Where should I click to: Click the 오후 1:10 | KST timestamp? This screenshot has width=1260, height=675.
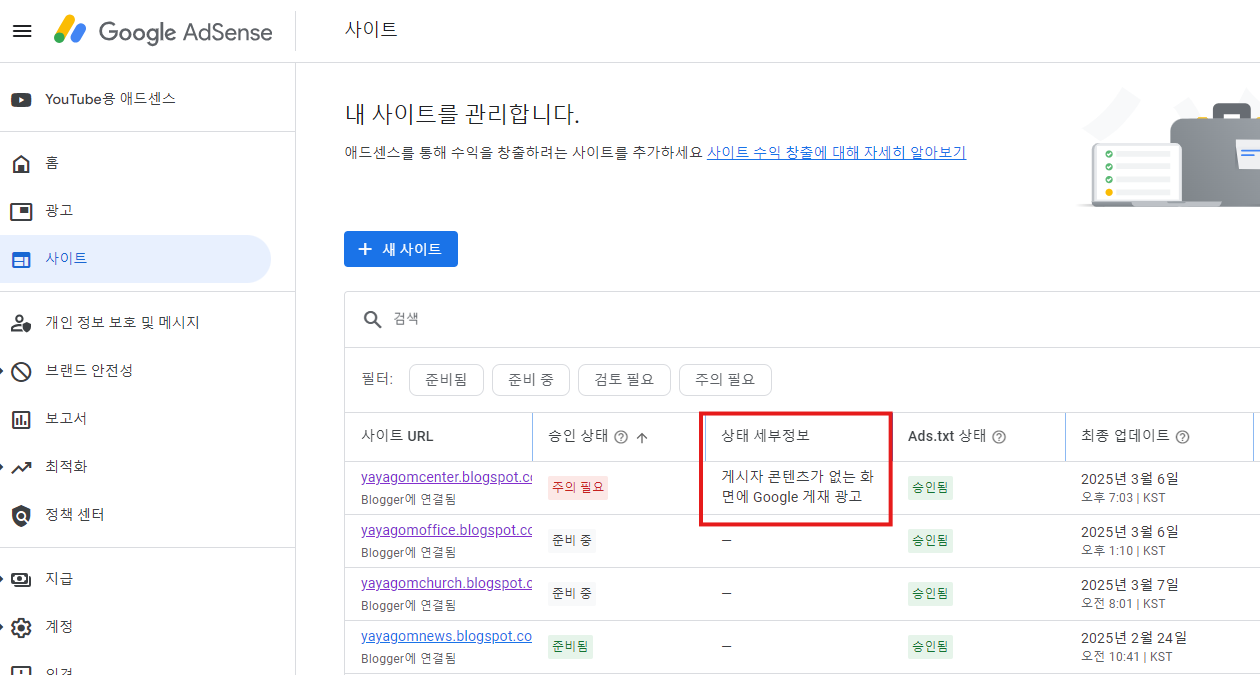pyautogui.click(x=1123, y=550)
